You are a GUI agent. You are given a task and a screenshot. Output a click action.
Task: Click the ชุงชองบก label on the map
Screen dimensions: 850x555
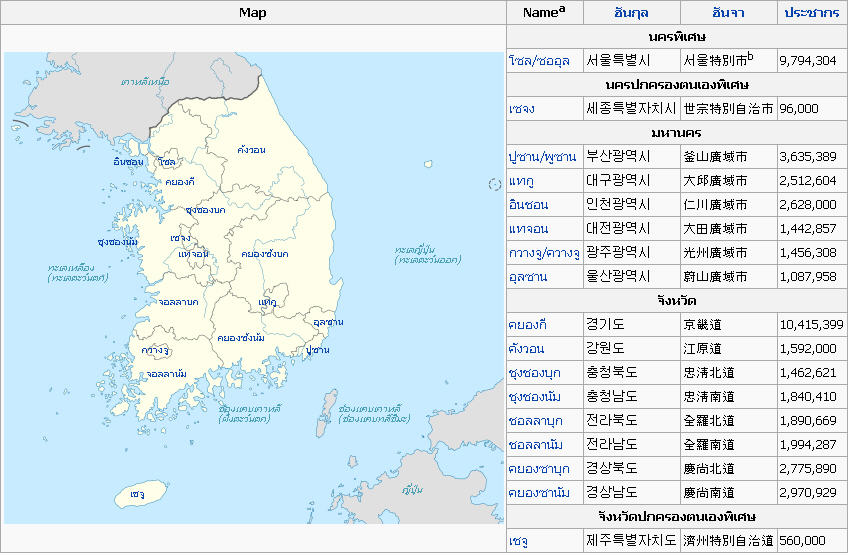coord(205,210)
